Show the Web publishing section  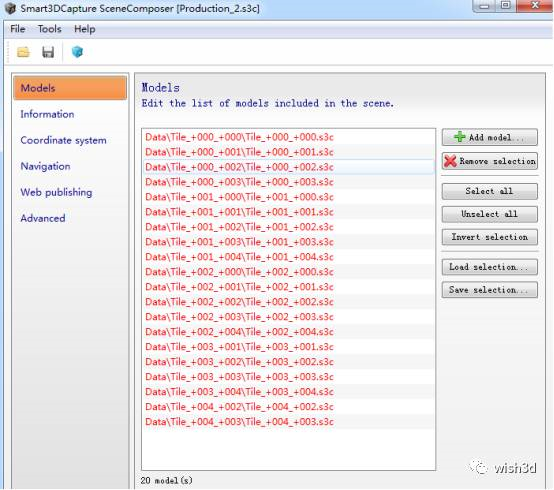[56, 192]
